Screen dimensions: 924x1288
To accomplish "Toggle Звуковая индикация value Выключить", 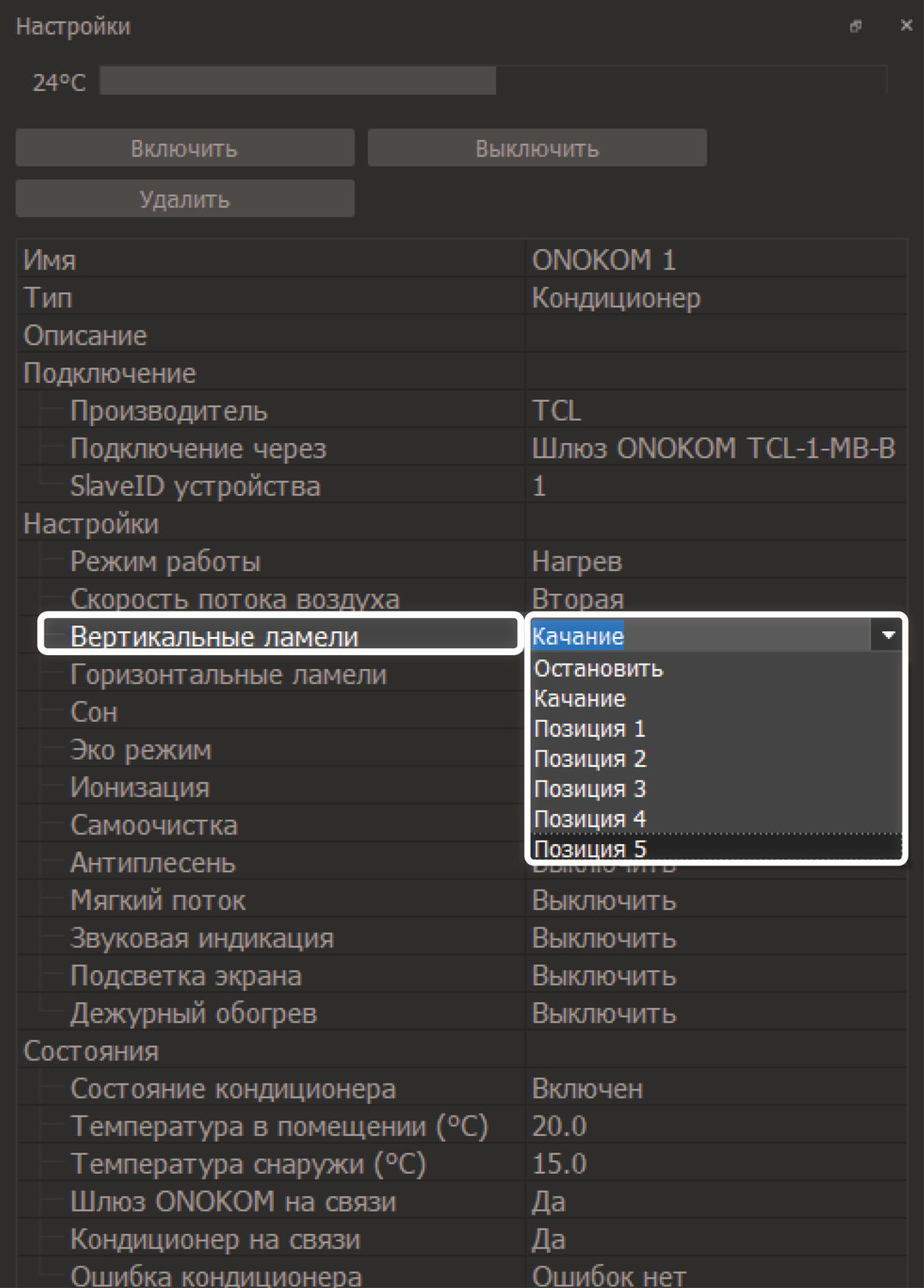I will pos(604,939).
